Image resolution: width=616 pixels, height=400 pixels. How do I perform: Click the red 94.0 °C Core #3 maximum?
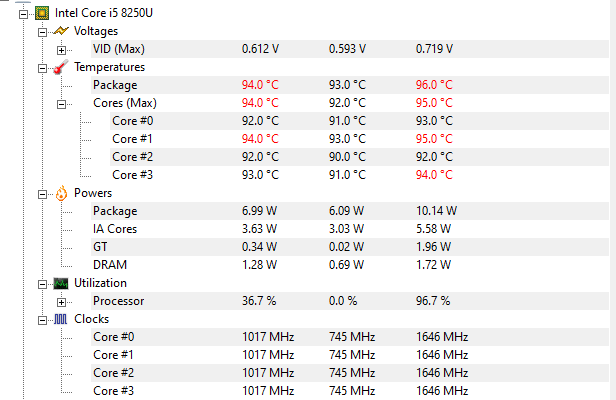click(434, 175)
